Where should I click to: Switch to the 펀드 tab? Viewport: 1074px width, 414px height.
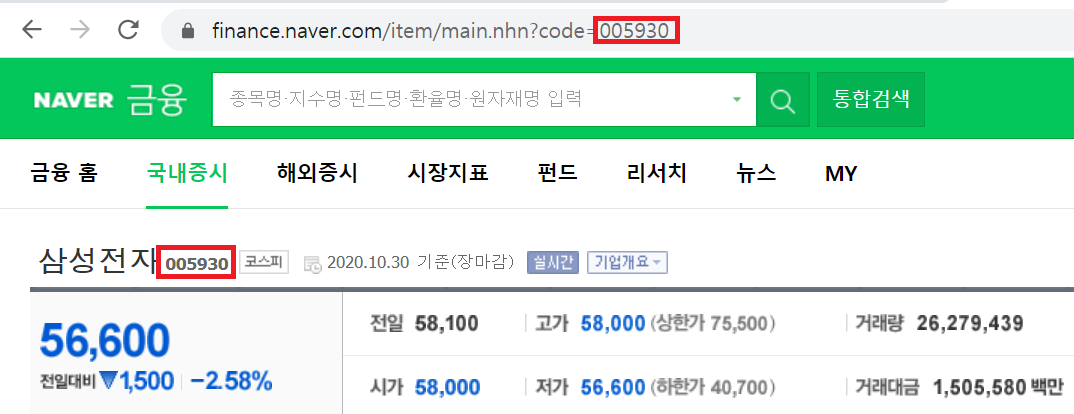[558, 173]
